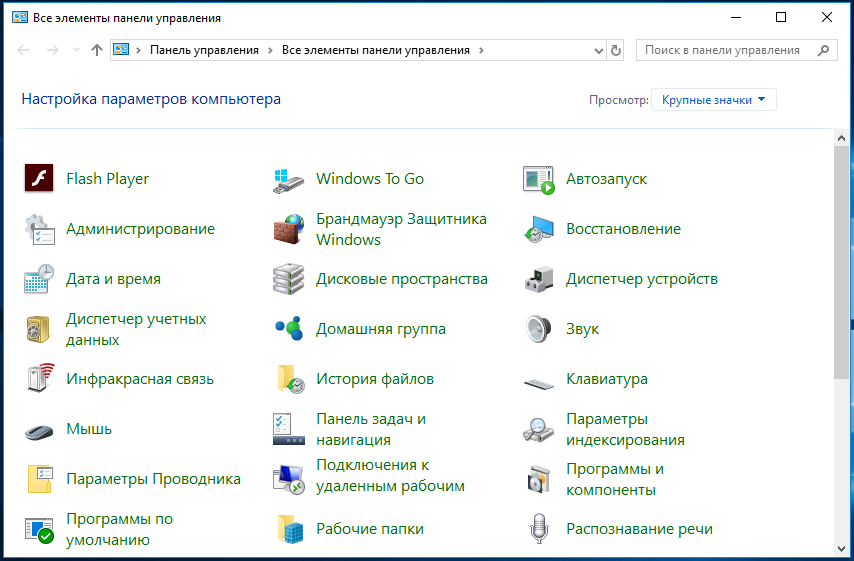Open the Звук link text
The width and height of the screenshot is (854, 561).
pyautogui.click(x=582, y=329)
